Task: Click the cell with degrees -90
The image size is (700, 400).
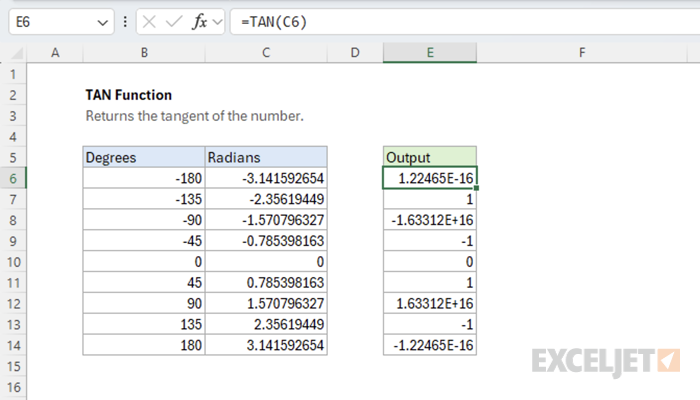Action: tap(144, 220)
